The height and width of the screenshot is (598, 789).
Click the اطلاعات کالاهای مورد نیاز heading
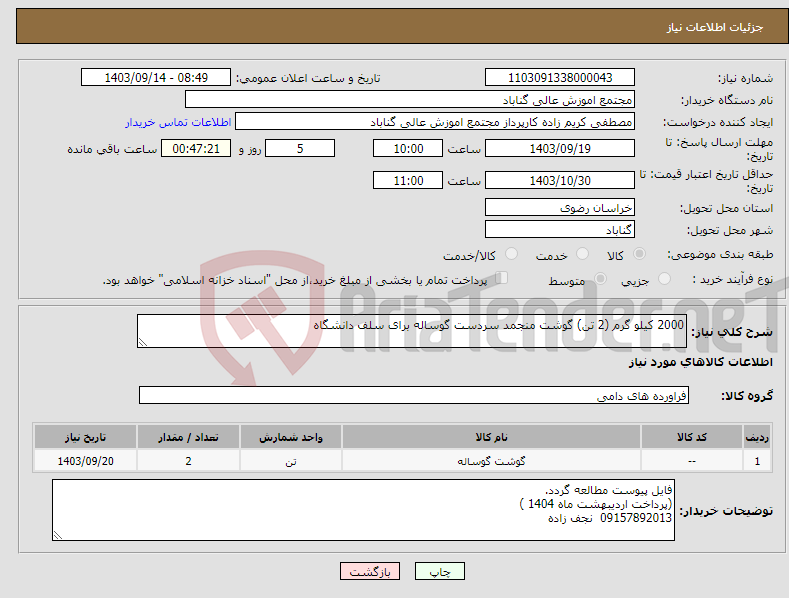coord(700,362)
